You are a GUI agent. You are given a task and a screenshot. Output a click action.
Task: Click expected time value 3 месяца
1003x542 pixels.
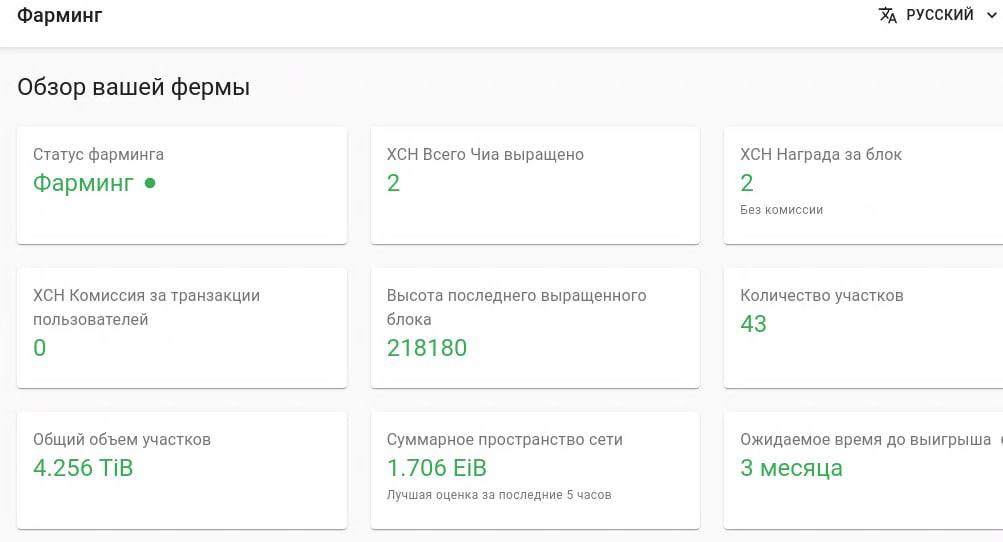791,468
